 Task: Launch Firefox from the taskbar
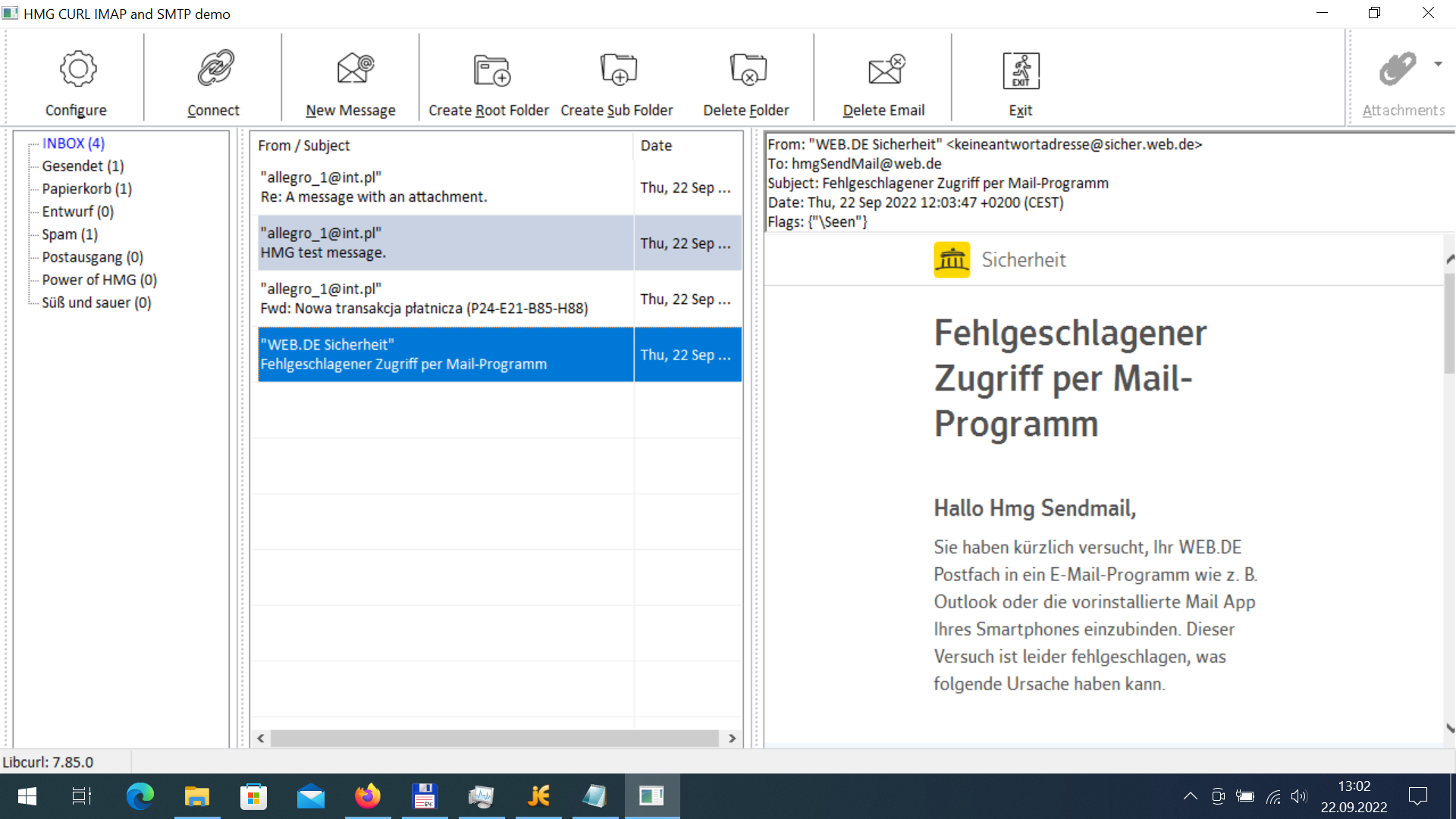pos(367,795)
